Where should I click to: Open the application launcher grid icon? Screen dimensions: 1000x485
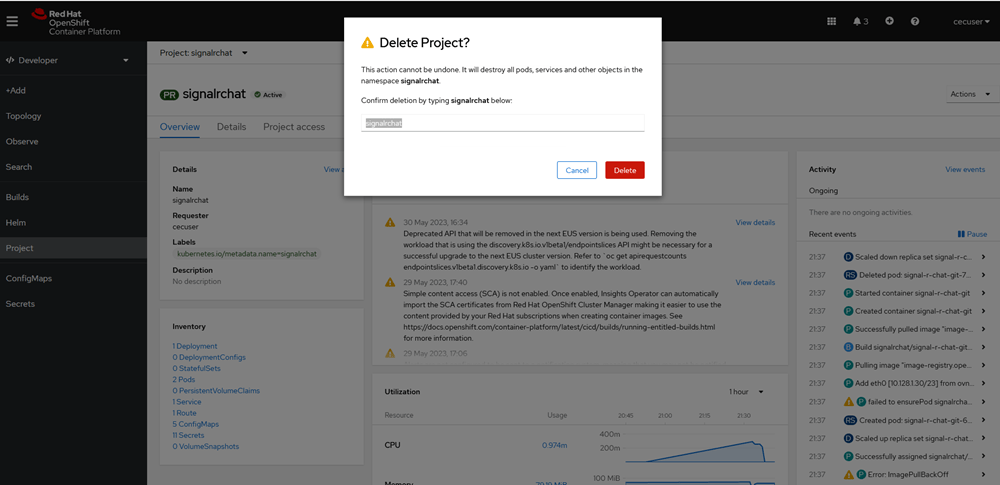coord(831,21)
